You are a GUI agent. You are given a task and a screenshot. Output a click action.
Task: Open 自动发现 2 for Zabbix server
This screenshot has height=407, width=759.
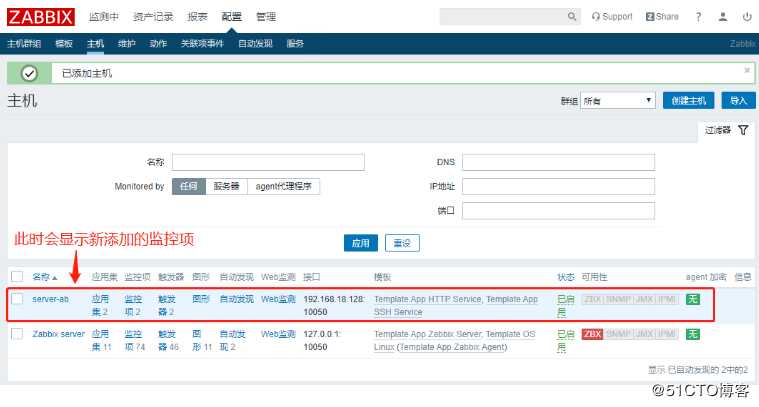tap(232, 340)
